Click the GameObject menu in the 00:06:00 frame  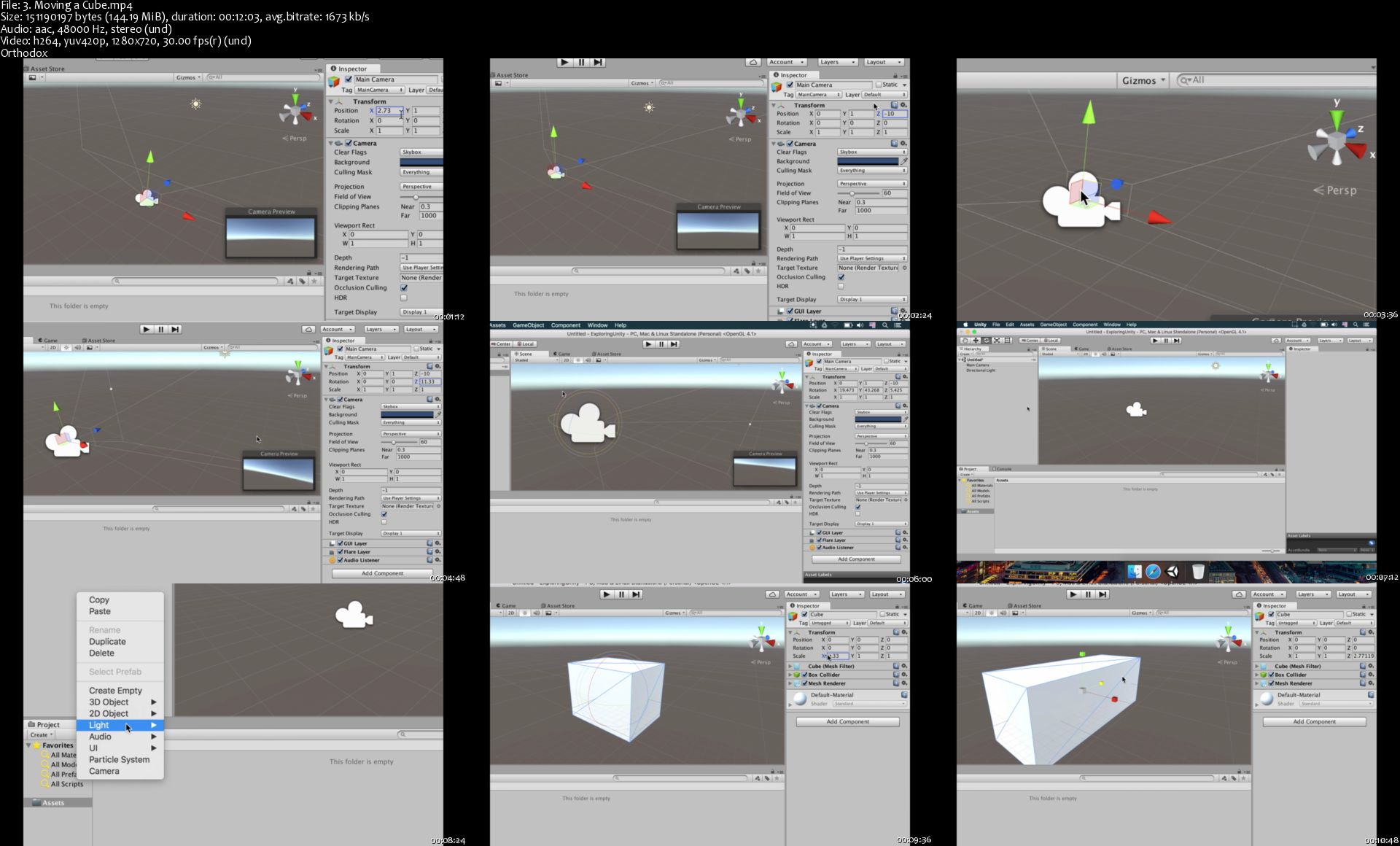pos(528,325)
